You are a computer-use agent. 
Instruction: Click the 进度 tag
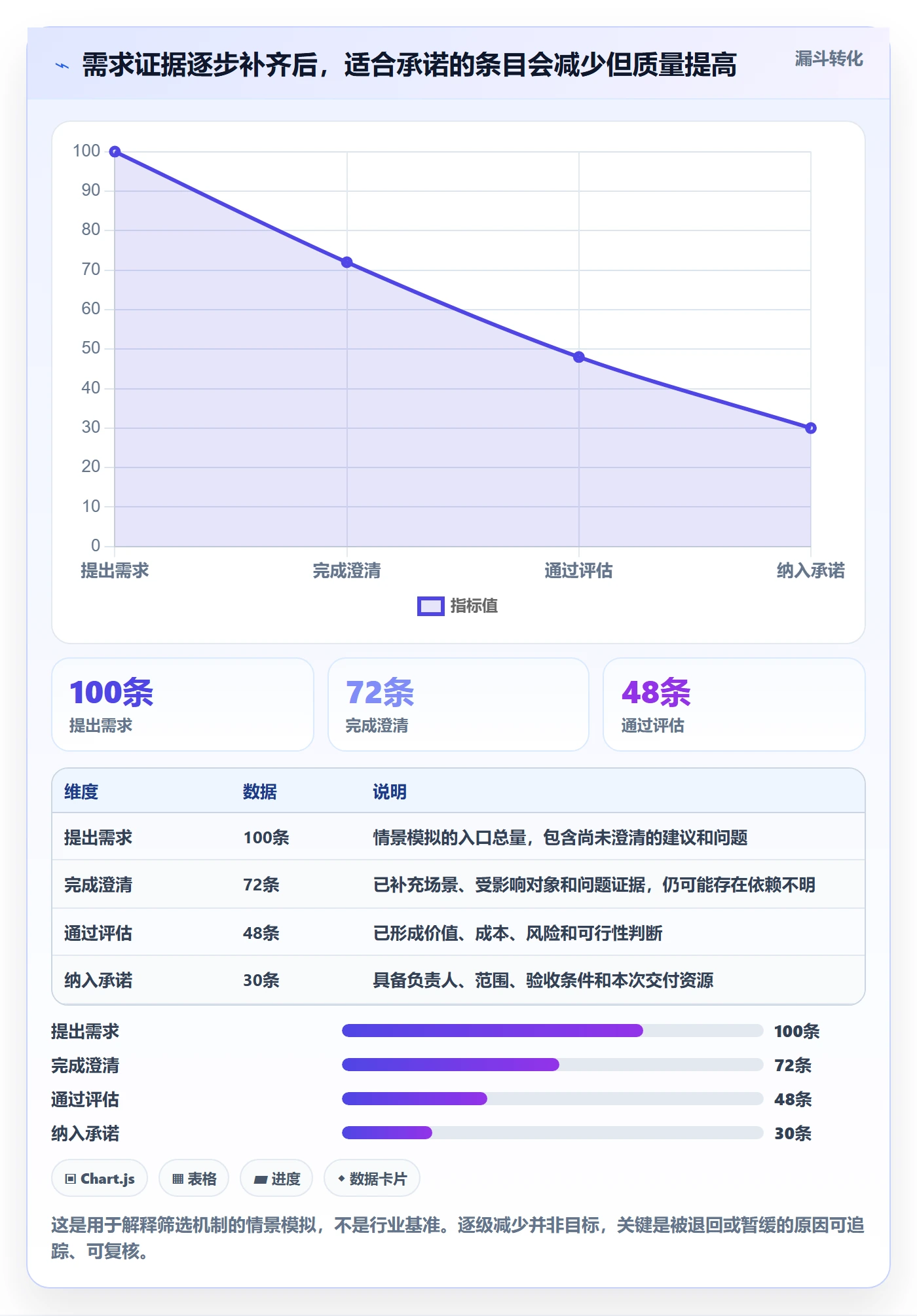276,1179
